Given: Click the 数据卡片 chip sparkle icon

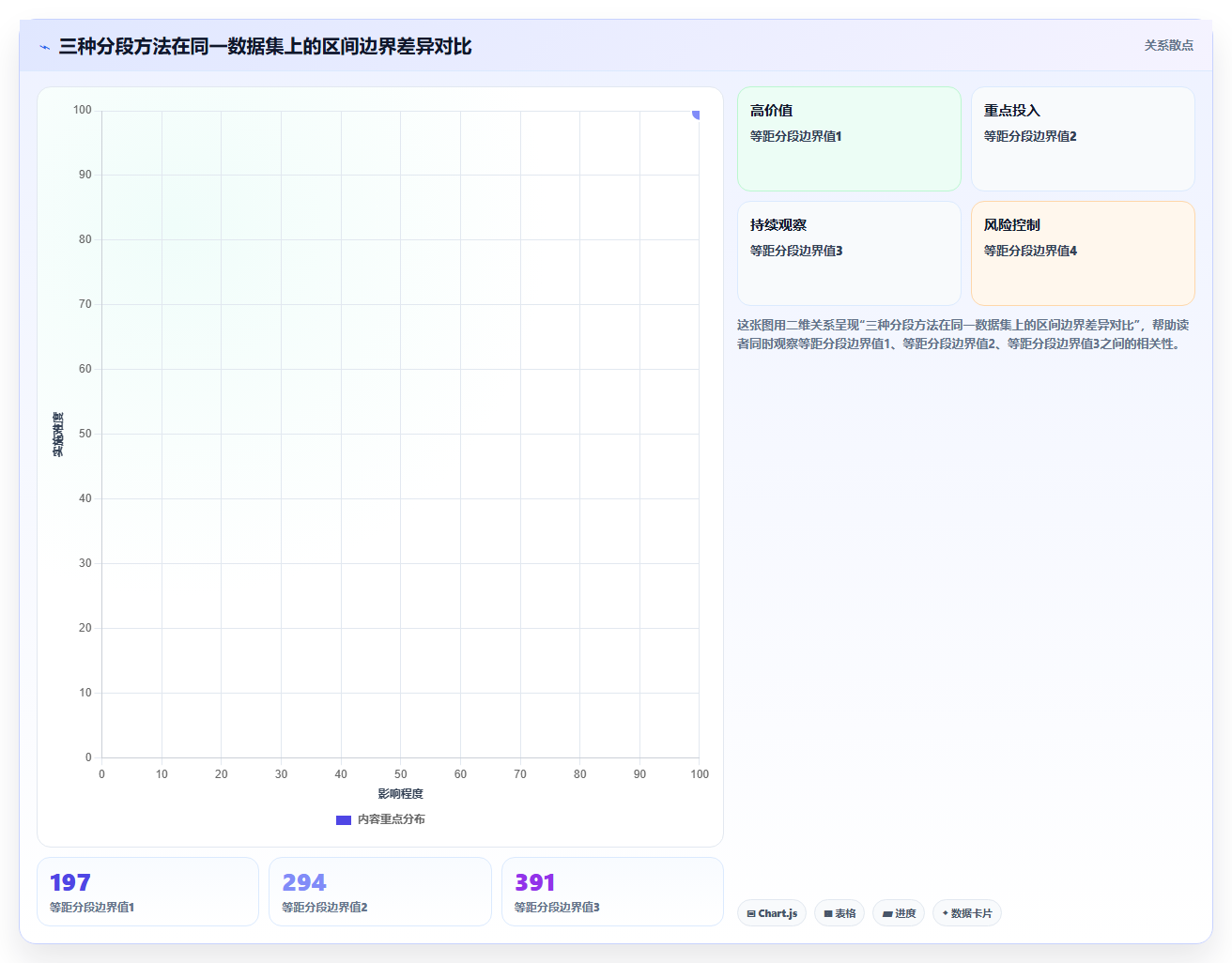Looking at the screenshot, I should (945, 912).
